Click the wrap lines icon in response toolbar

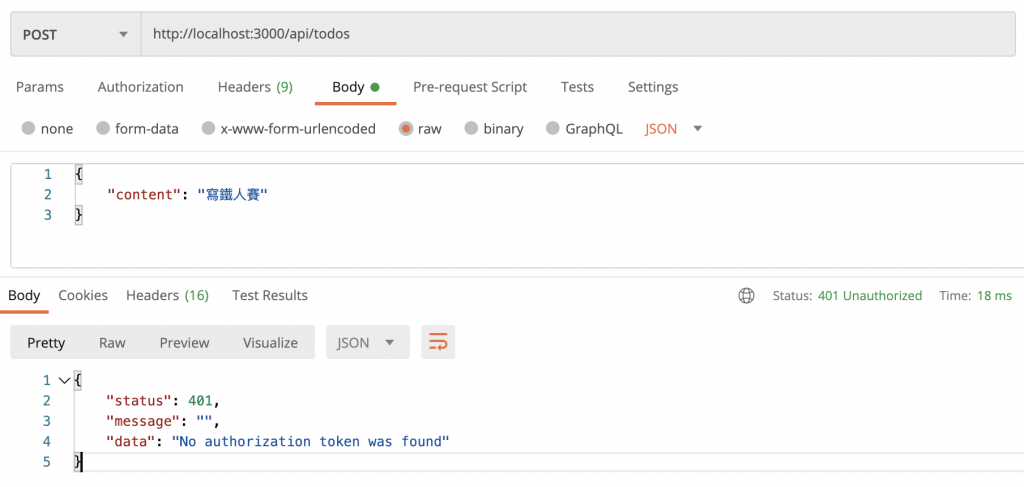tap(438, 343)
